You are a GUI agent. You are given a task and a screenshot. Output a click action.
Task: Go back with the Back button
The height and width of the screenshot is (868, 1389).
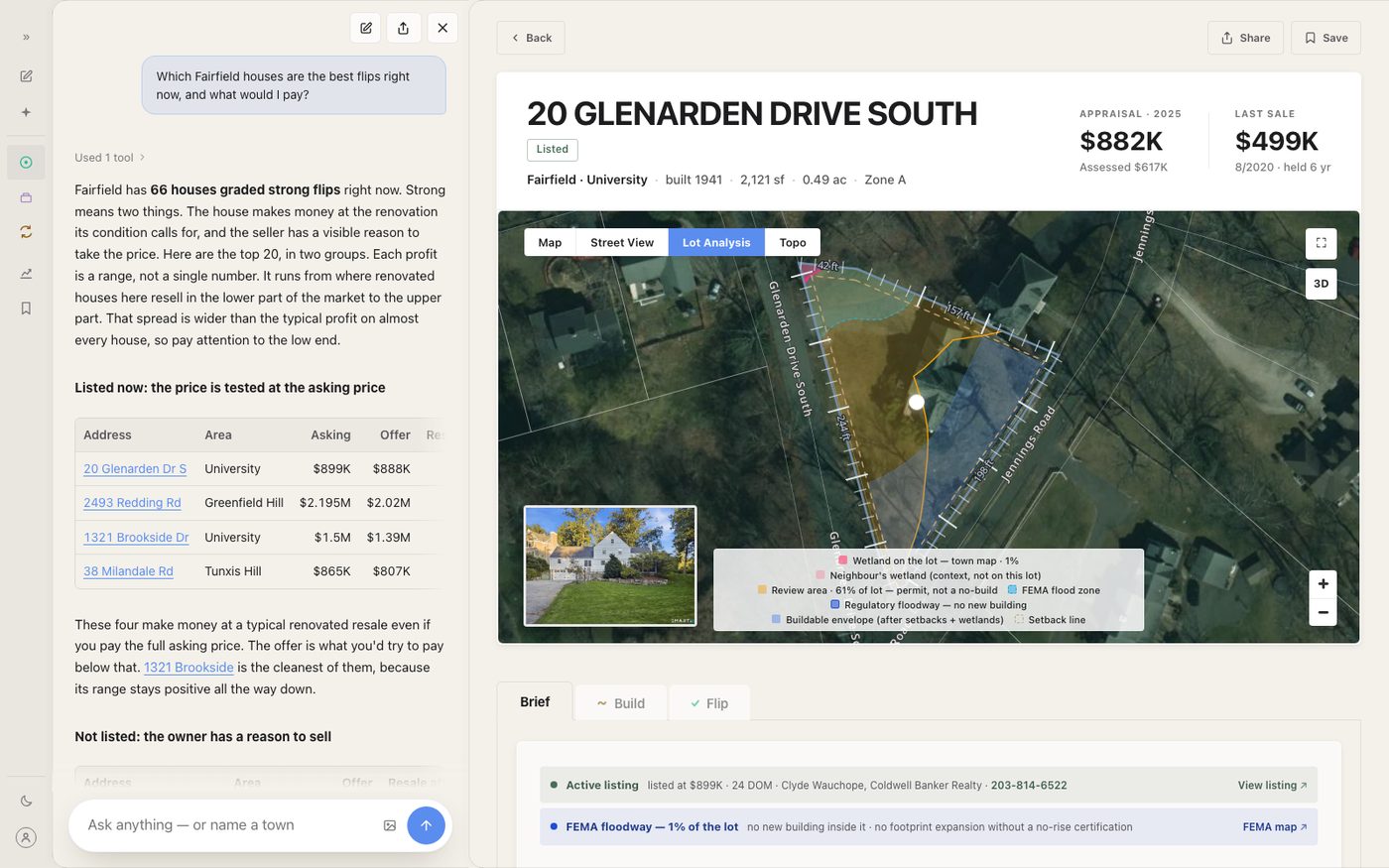coord(531,38)
